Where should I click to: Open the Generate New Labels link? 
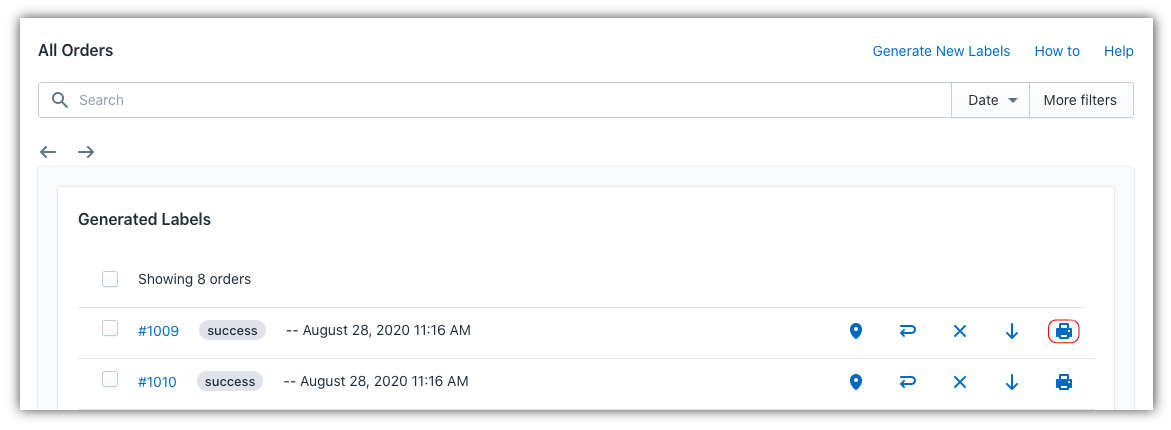click(941, 52)
